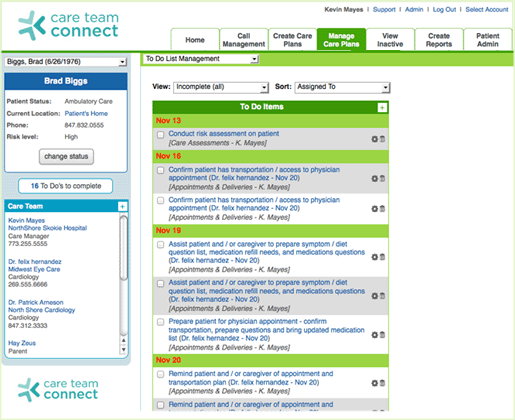
Task: Click the Care Team list scrollbar thumb
Action: point(124,248)
